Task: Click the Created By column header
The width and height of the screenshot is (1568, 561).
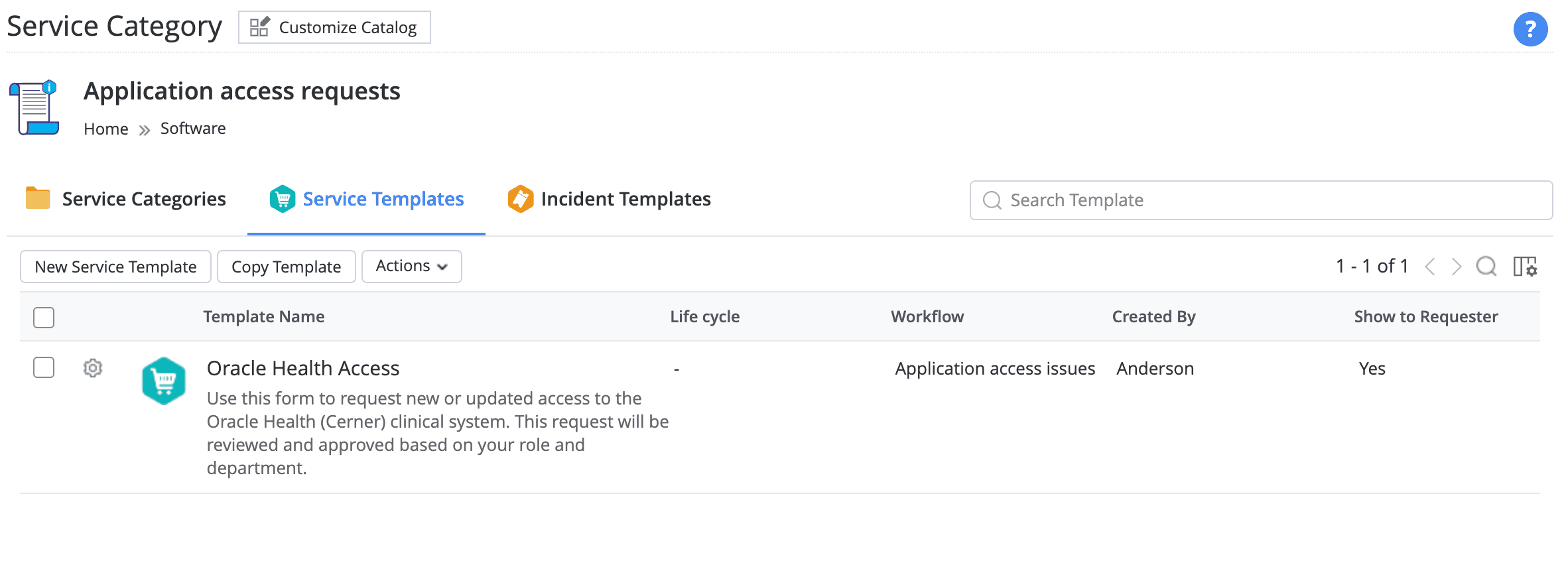Action: (1154, 317)
